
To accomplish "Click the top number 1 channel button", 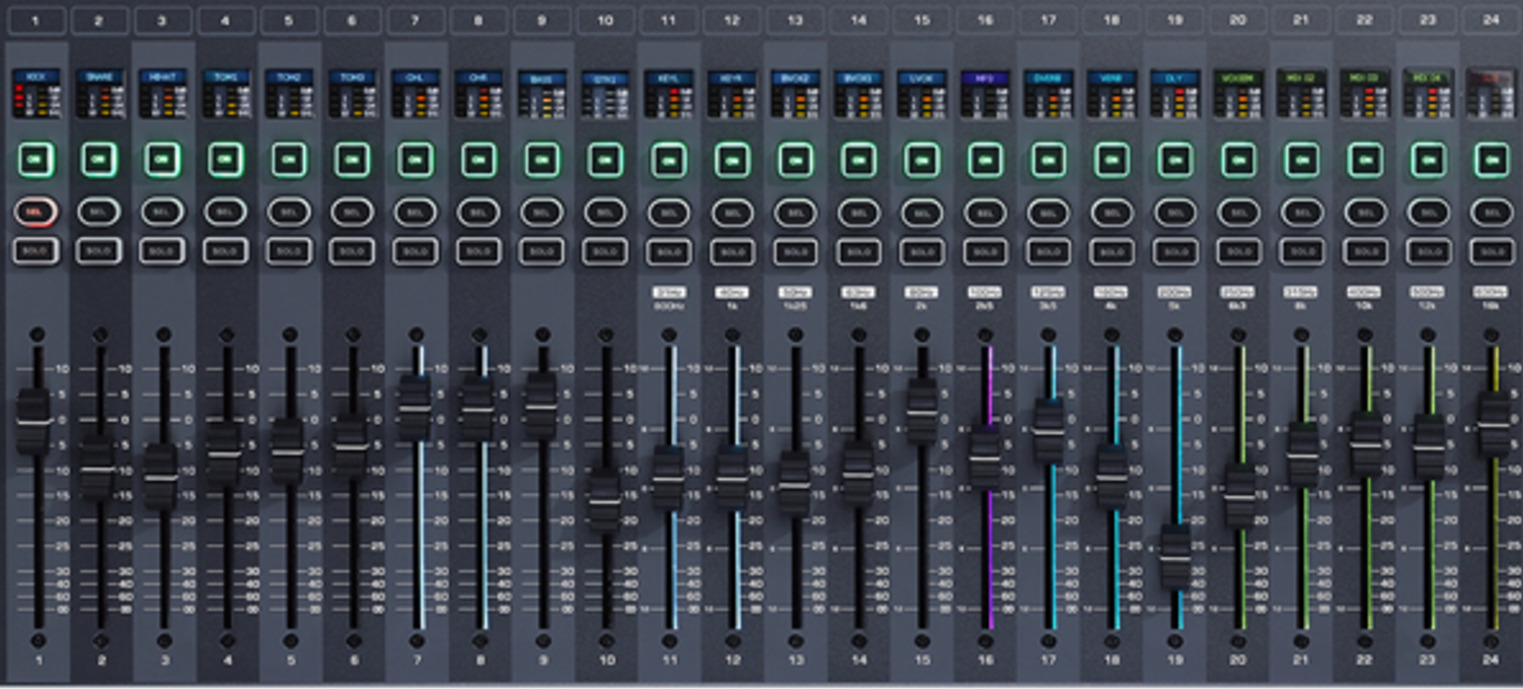I will (x=36, y=20).
